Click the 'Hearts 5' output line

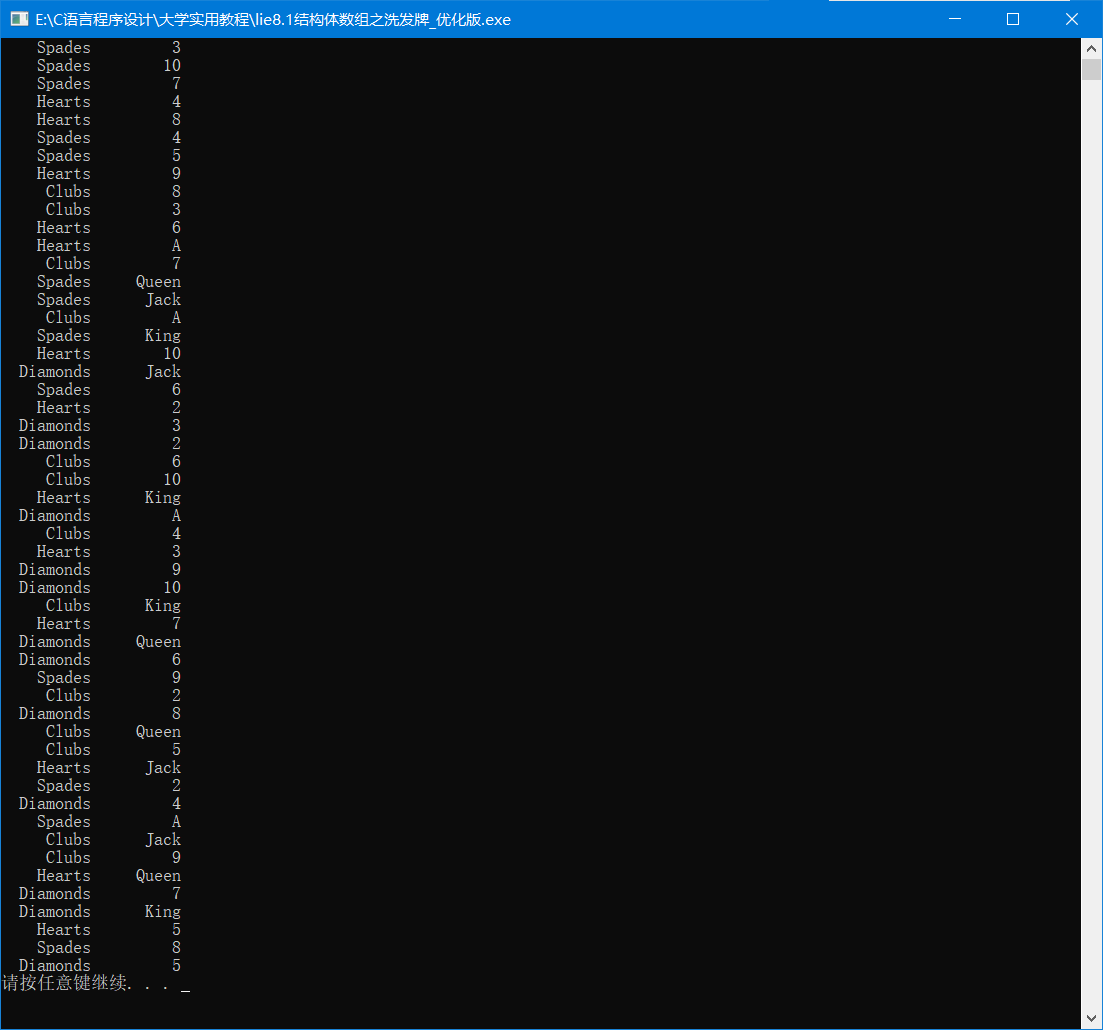coord(108,930)
